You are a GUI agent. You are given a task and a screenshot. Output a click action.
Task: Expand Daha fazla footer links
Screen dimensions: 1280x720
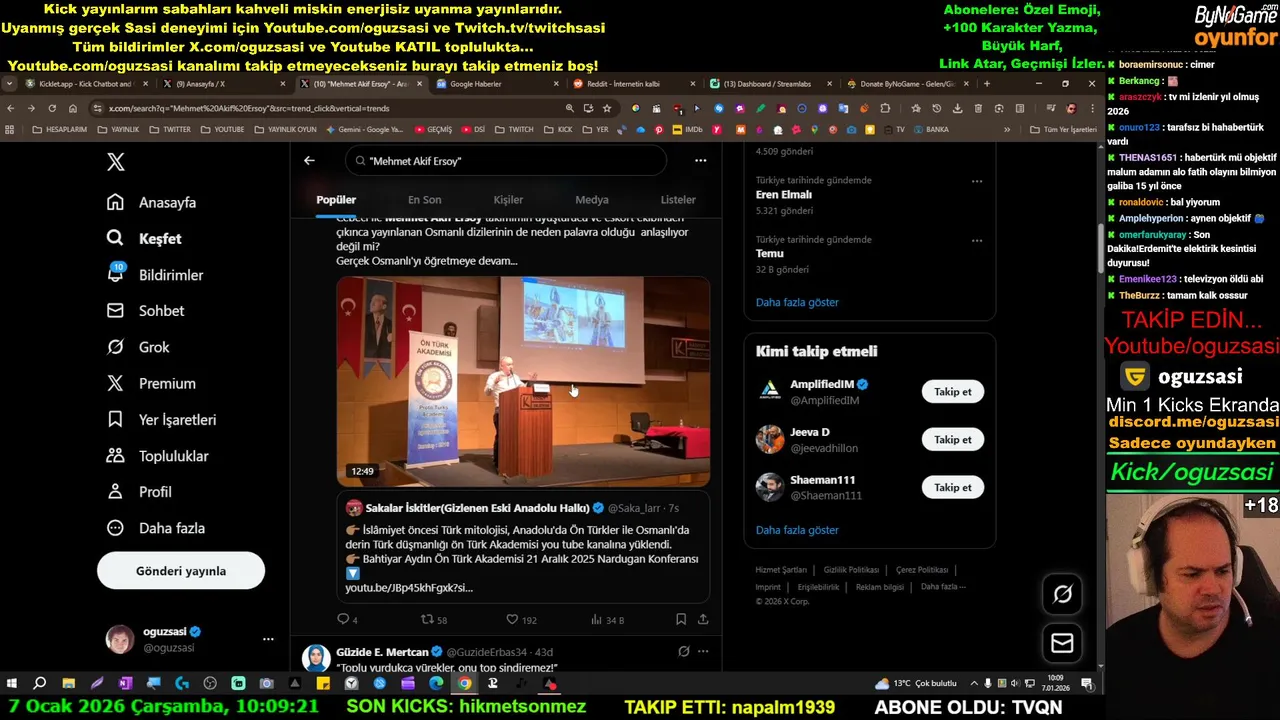click(943, 586)
